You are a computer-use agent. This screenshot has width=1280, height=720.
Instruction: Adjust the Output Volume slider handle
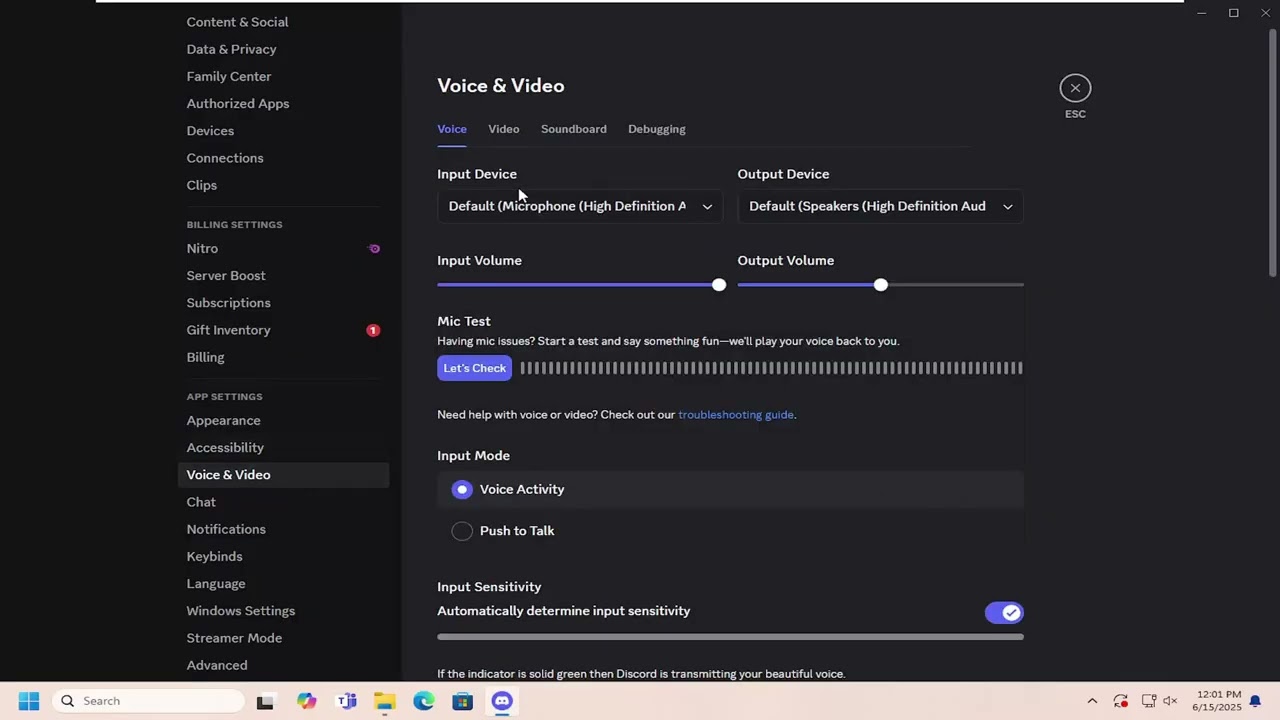pyautogui.click(x=880, y=285)
